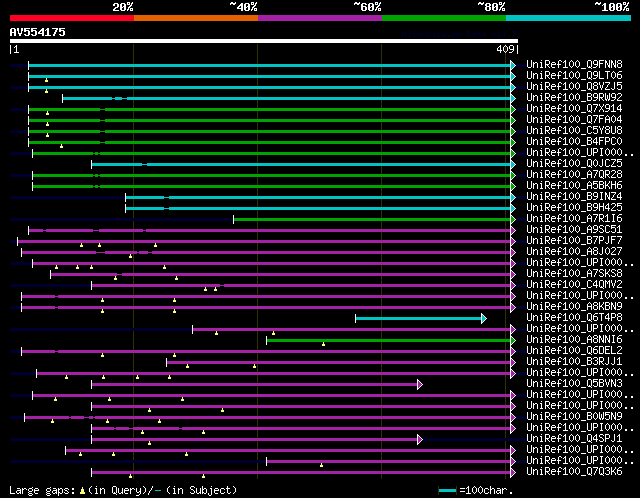
Task: Click the cyan ~100% legend segment
Action: (568, 17)
